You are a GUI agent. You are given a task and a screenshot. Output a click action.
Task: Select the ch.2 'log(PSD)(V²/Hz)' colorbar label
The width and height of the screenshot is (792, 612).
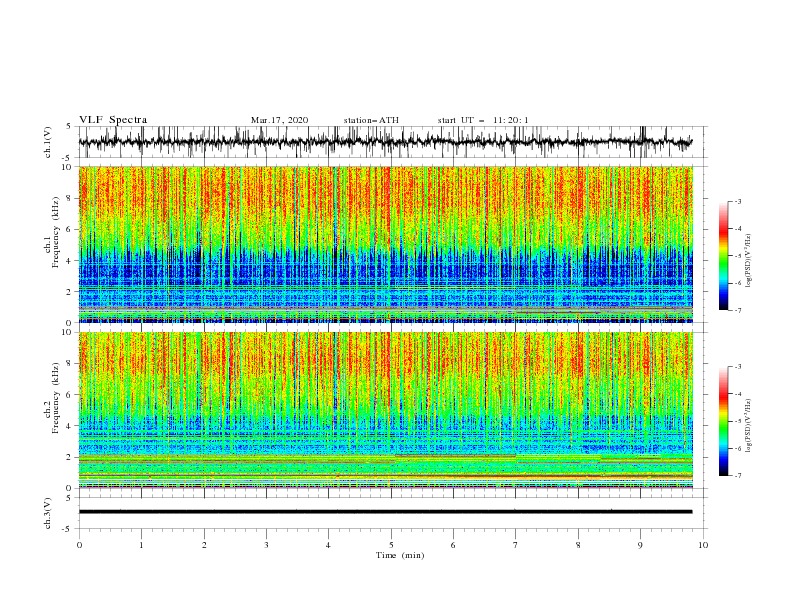[x=748, y=426]
